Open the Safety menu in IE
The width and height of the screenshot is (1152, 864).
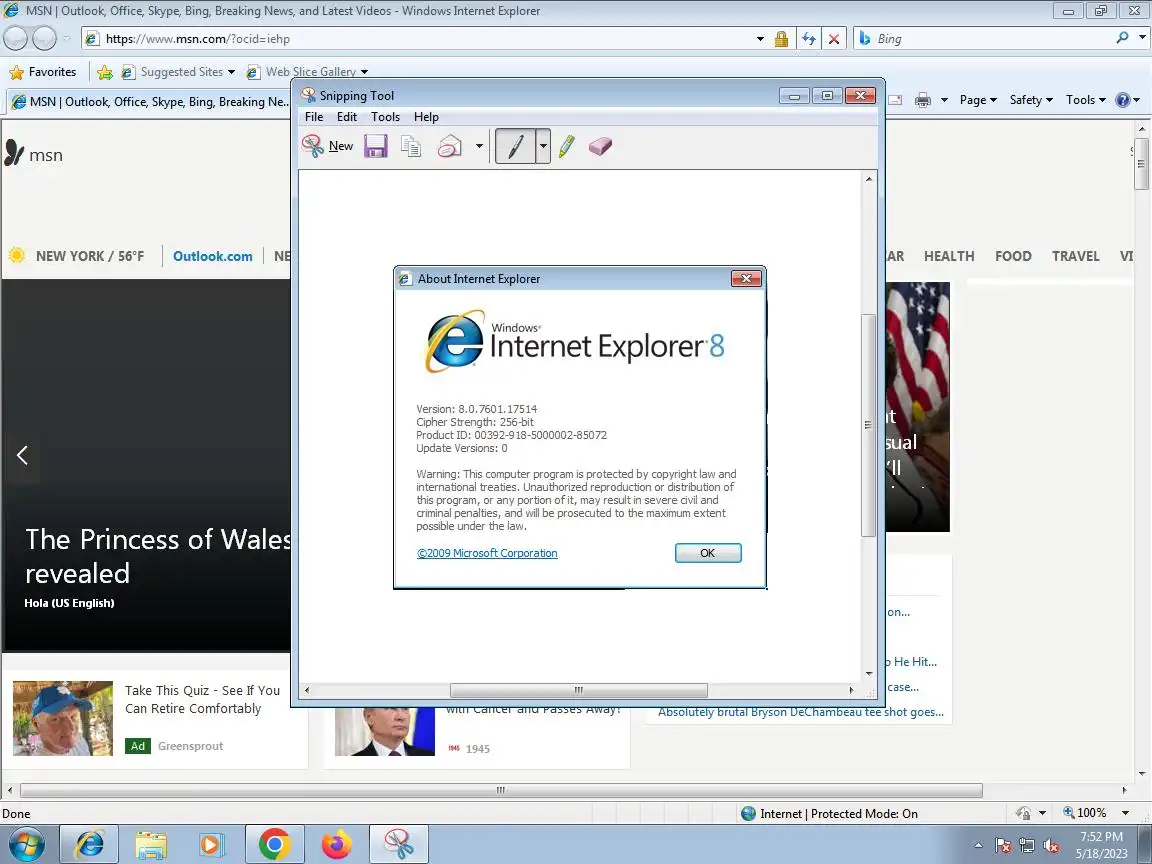(x=1031, y=100)
